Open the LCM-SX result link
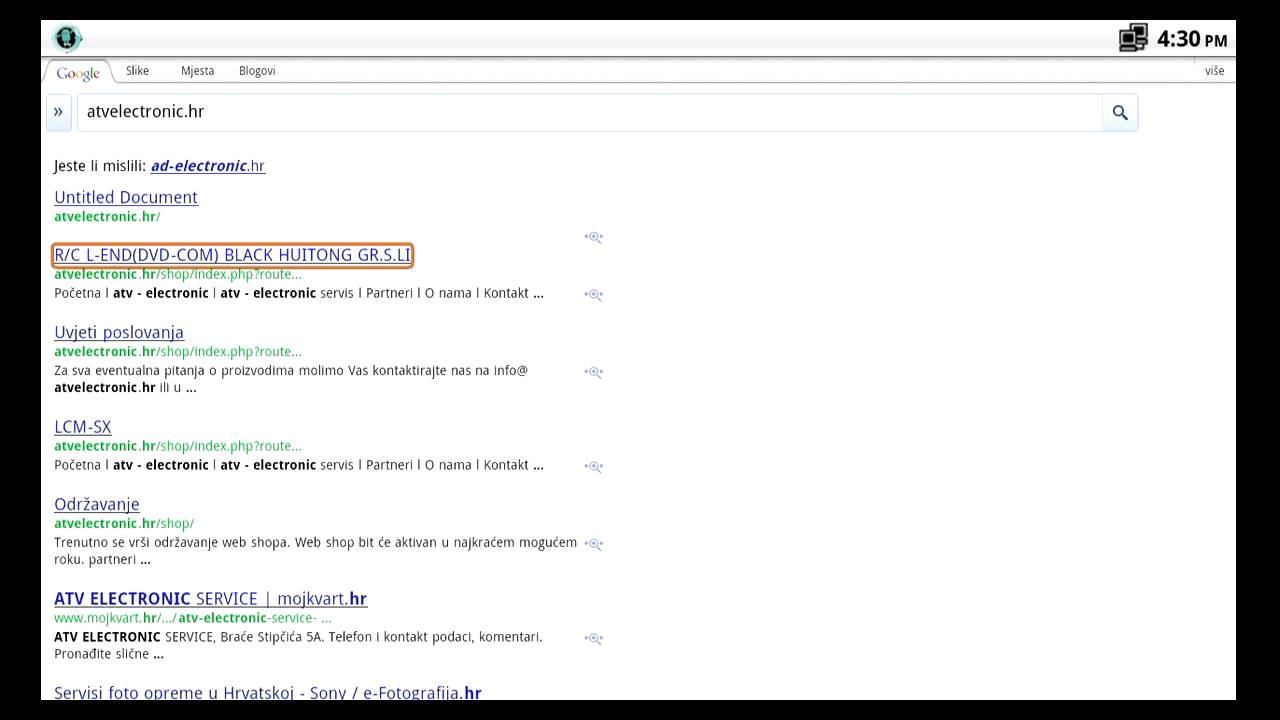The width and height of the screenshot is (1280, 720). click(x=83, y=427)
